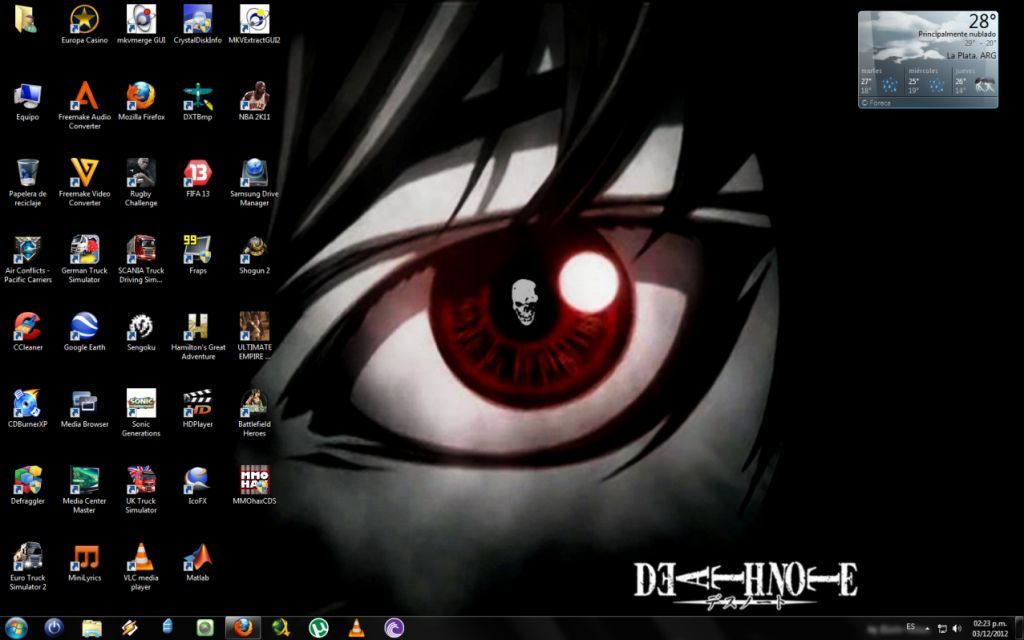Select the UK Truck Simulator icon
Screen dimensions: 1024x640
click(141, 490)
